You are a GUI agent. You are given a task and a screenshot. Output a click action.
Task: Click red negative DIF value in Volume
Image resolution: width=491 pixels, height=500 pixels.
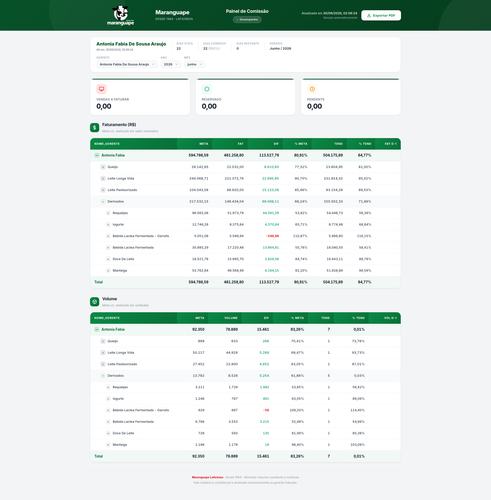pos(266,410)
